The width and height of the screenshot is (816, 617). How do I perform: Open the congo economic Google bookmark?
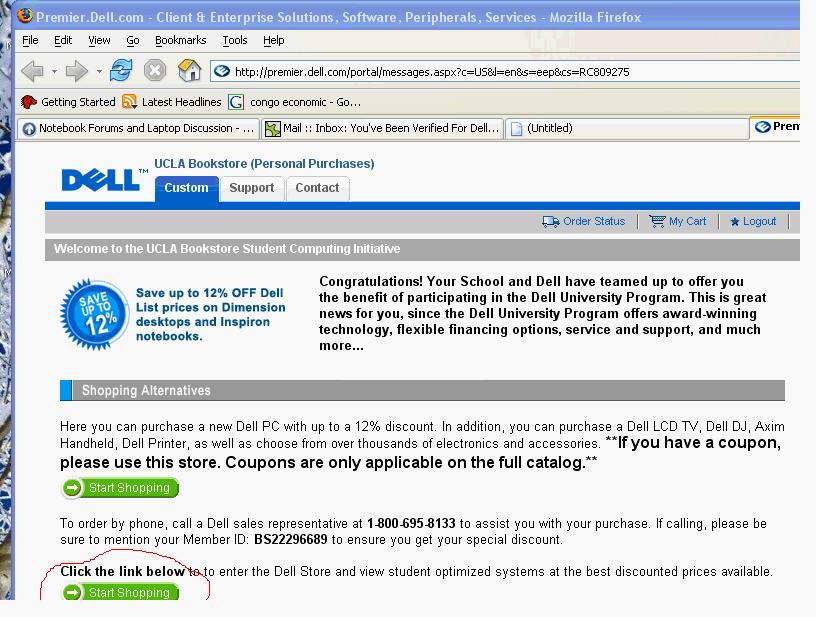click(x=295, y=102)
